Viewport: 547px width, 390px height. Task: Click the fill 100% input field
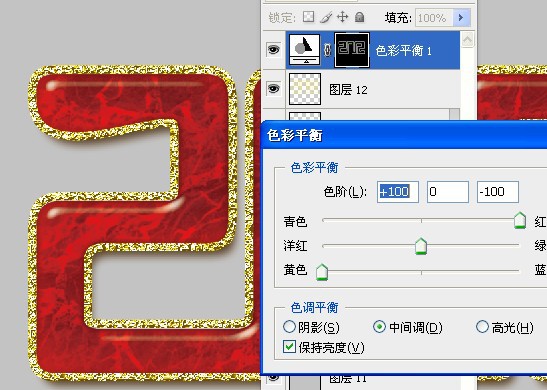point(434,18)
